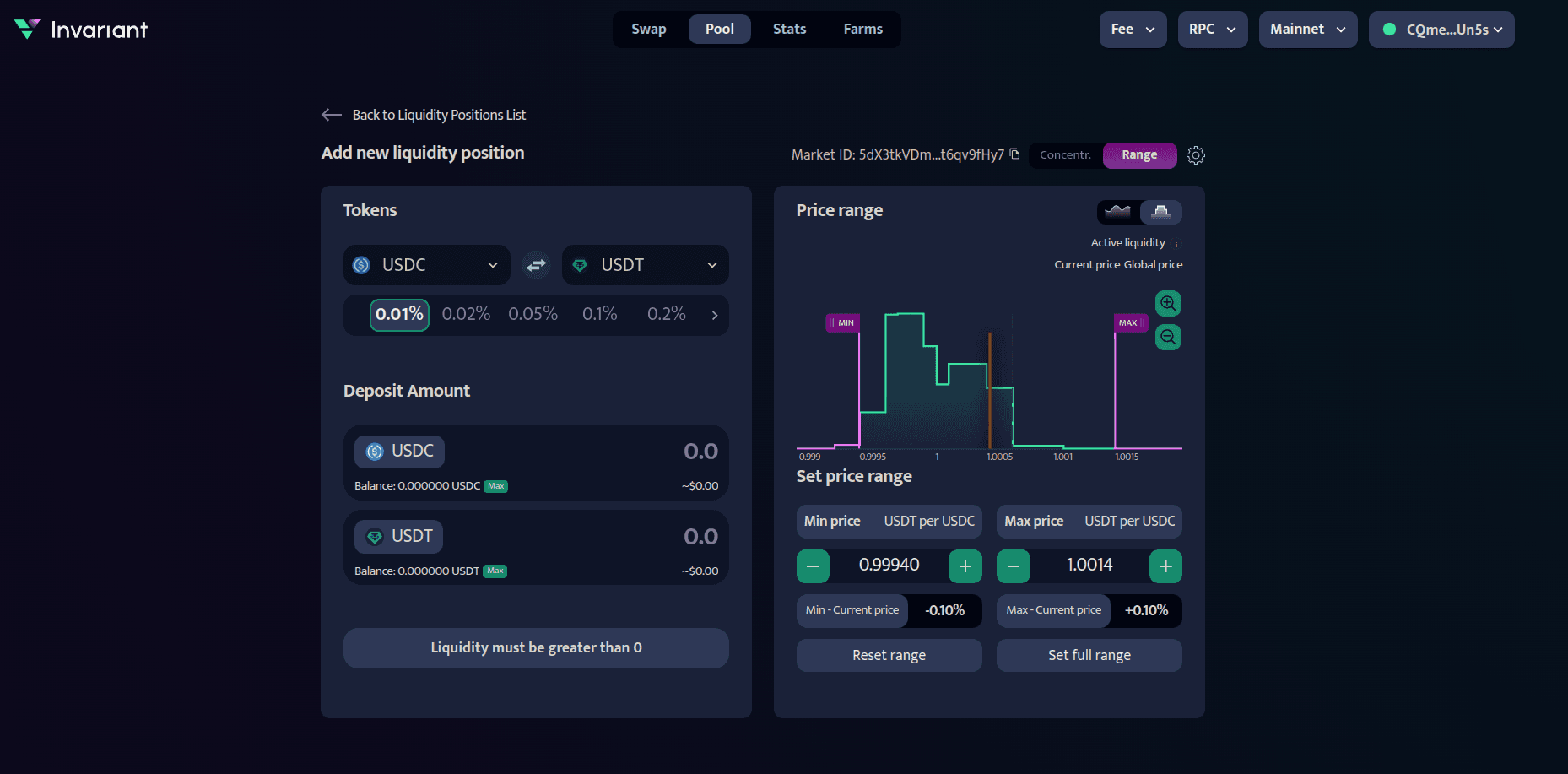Expand the RPC dropdown
1568x774 pixels.
coord(1212,30)
